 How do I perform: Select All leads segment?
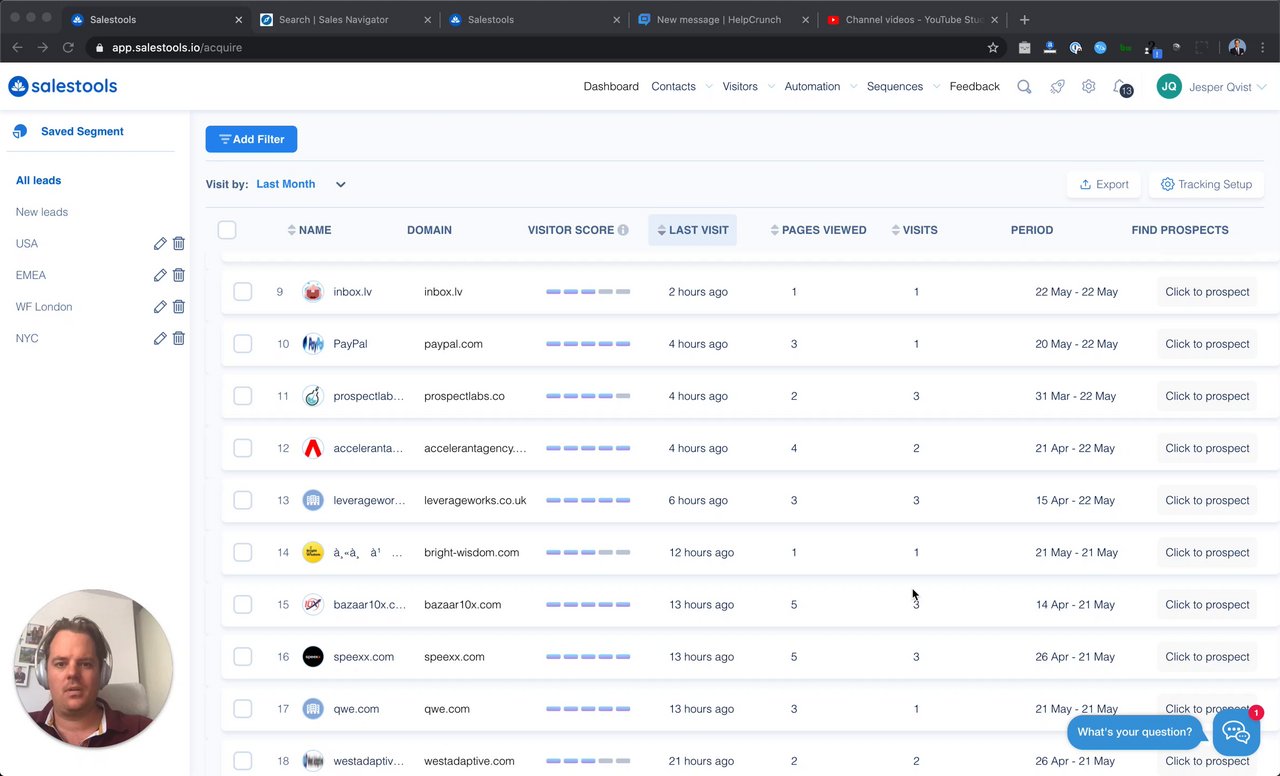[38, 181]
